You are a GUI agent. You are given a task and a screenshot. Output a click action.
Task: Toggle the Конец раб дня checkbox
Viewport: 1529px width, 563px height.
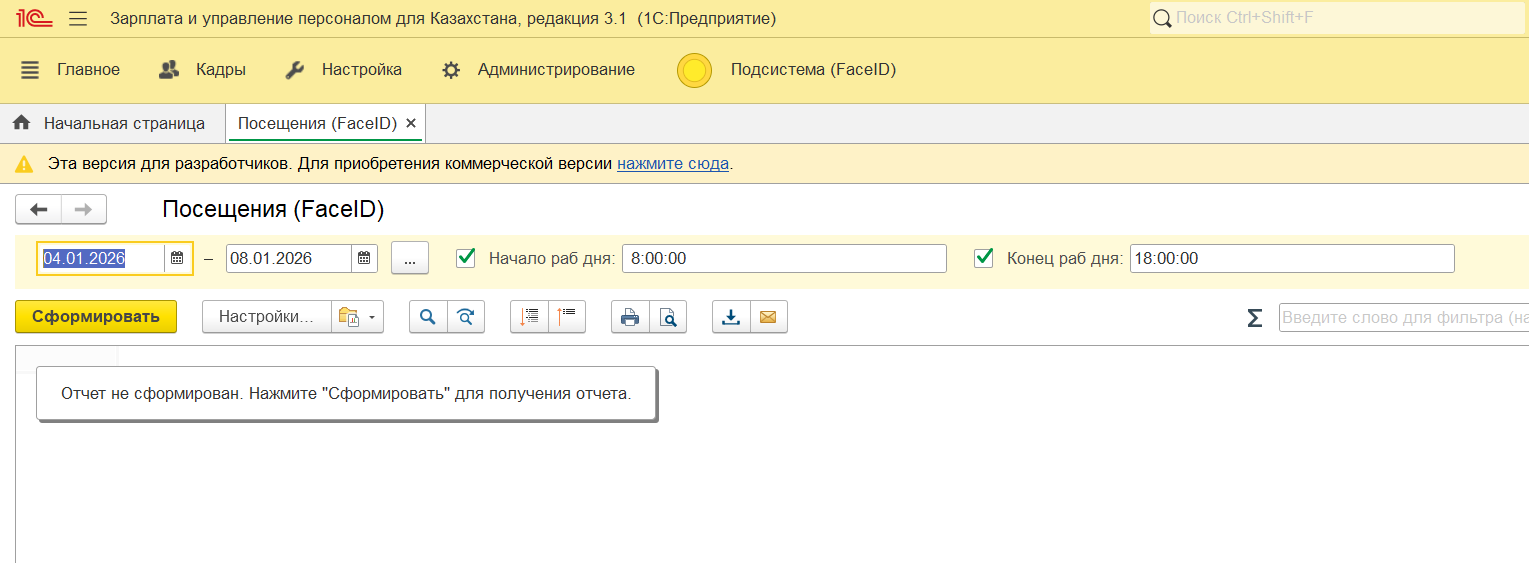pyautogui.click(x=983, y=258)
